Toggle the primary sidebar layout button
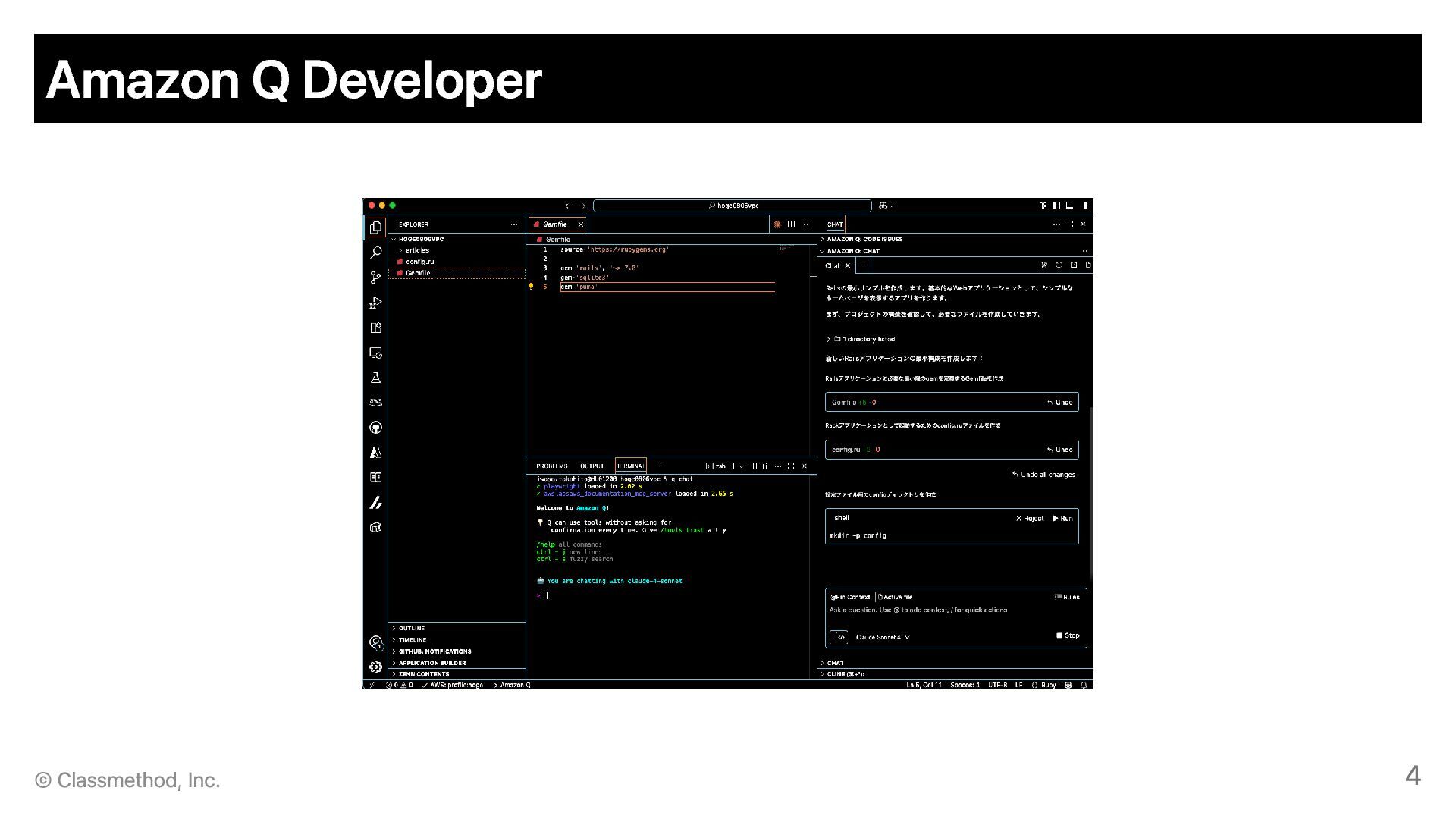 (1056, 206)
